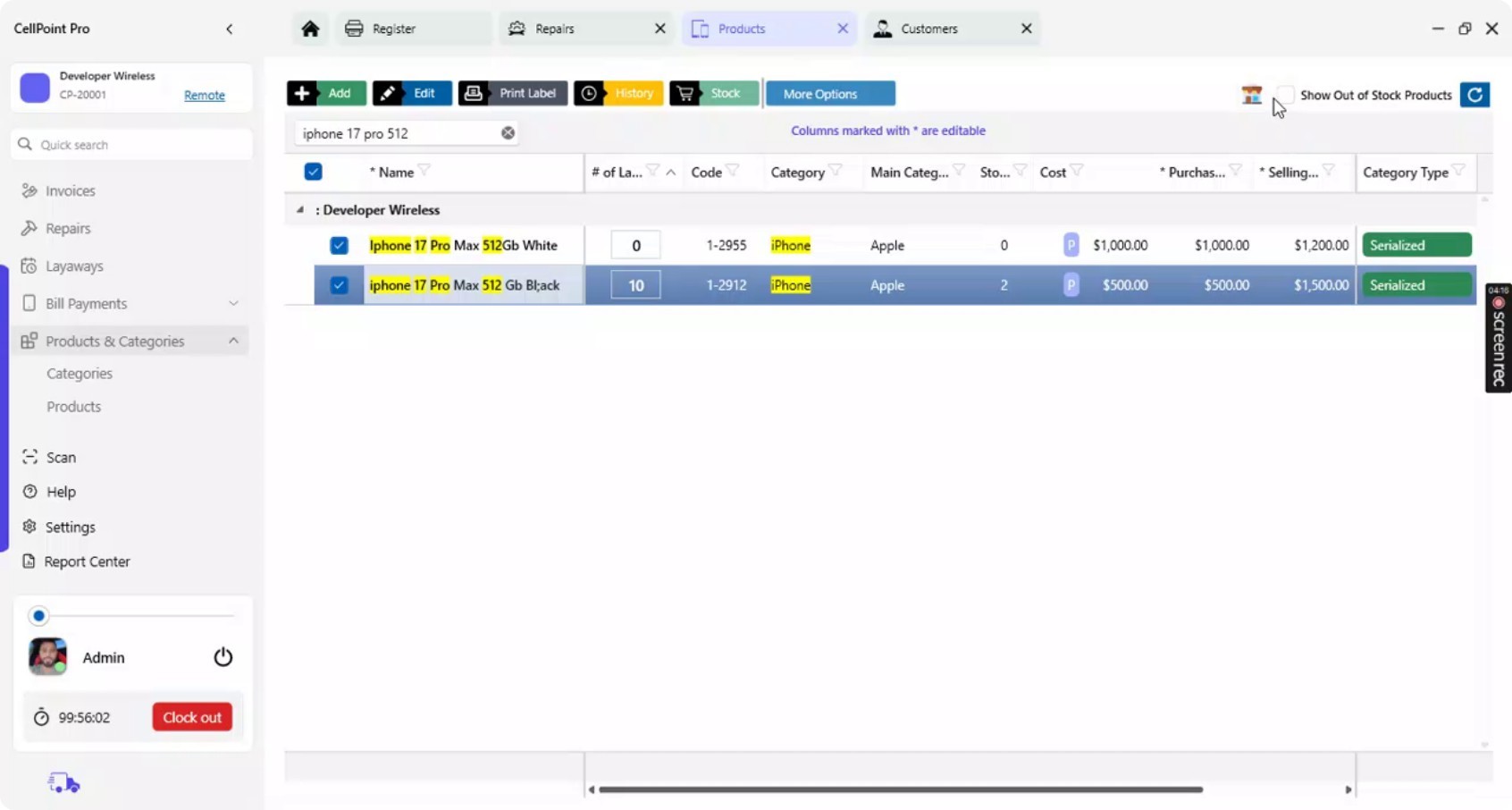Click the red Clock out button

[x=192, y=717]
